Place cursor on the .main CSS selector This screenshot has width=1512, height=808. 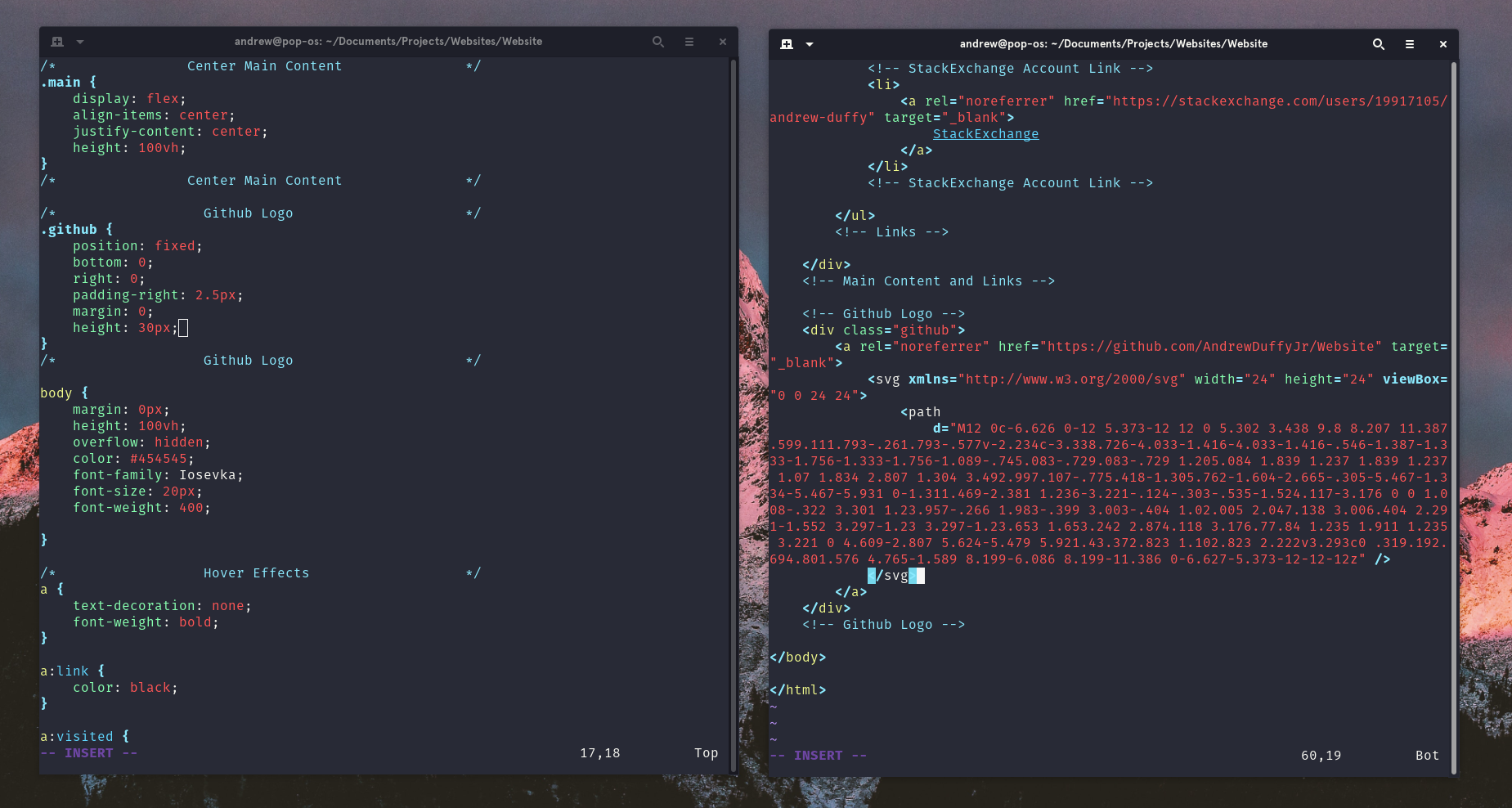[64, 83]
